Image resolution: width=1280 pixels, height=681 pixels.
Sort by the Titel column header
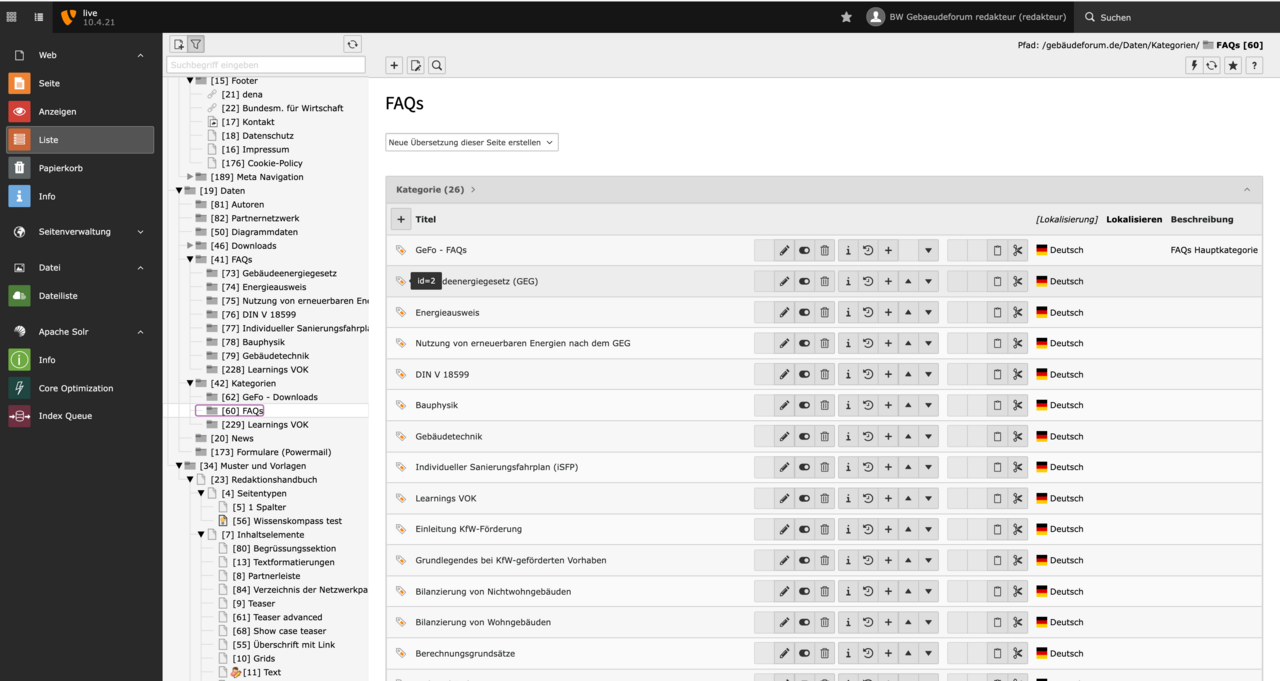click(426, 219)
